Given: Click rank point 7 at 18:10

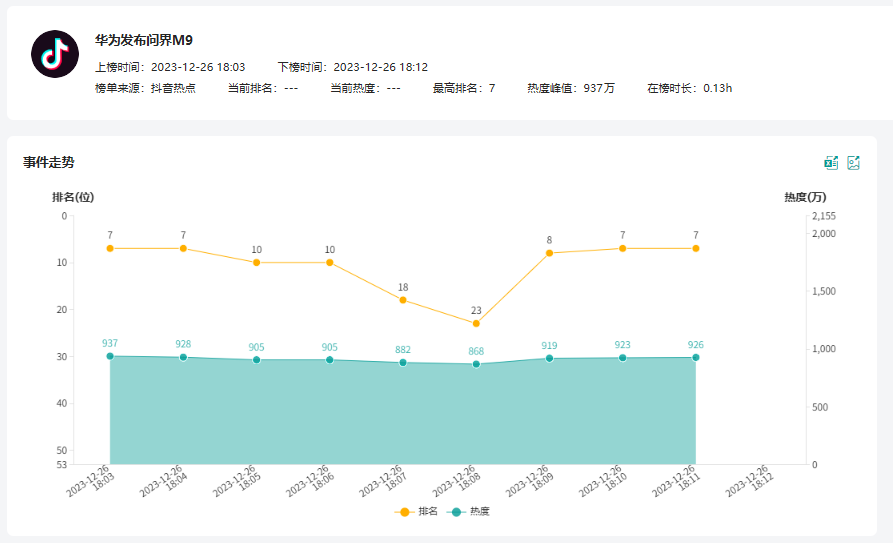Looking at the screenshot, I should tap(622, 248).
